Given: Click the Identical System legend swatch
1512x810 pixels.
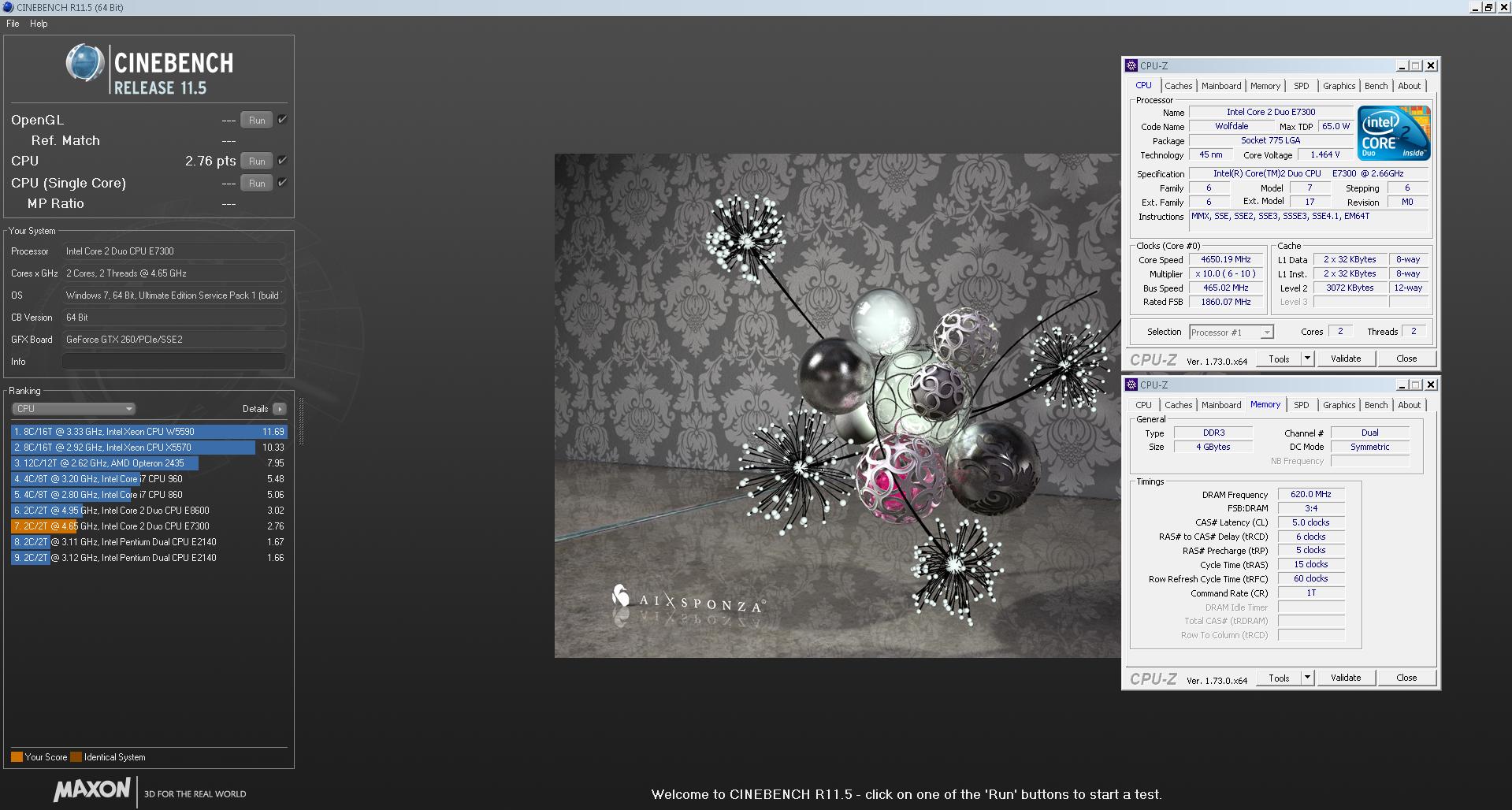Looking at the screenshot, I should pos(76,757).
